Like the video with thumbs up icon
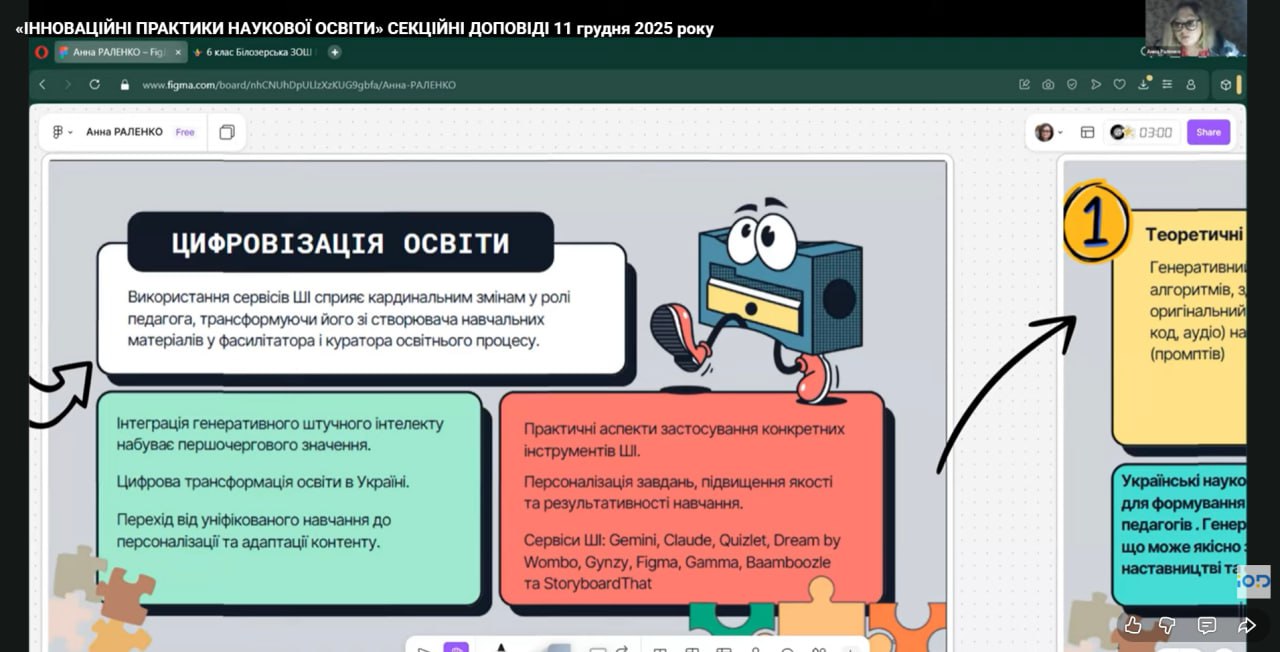Image resolution: width=1280 pixels, height=652 pixels. click(1133, 625)
